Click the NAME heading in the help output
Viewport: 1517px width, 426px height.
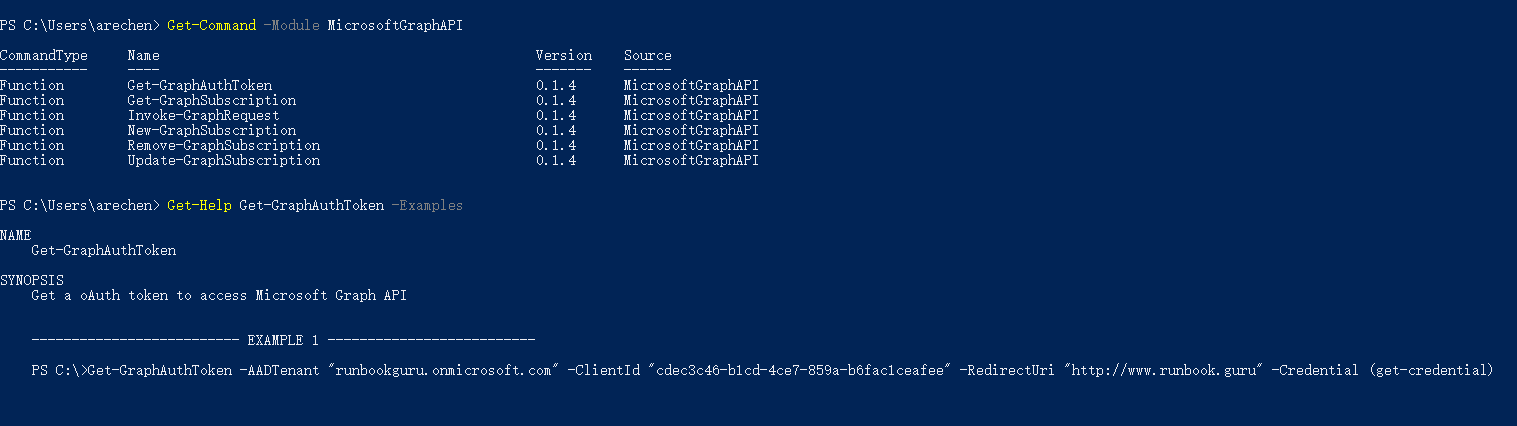click(x=16, y=235)
